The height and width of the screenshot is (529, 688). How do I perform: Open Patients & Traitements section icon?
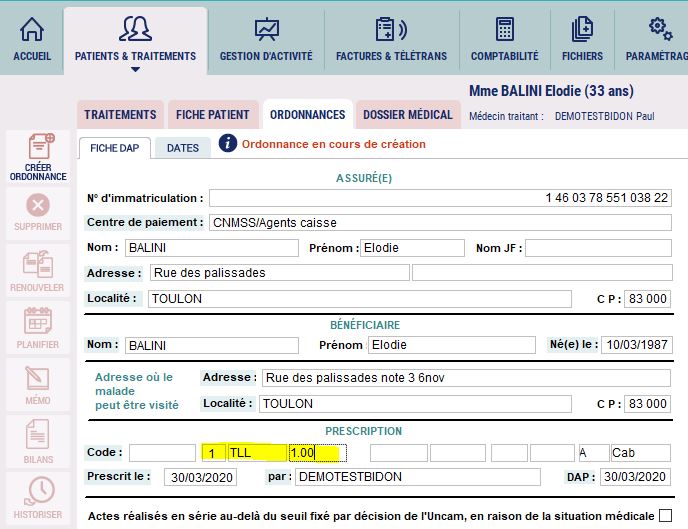[135, 29]
